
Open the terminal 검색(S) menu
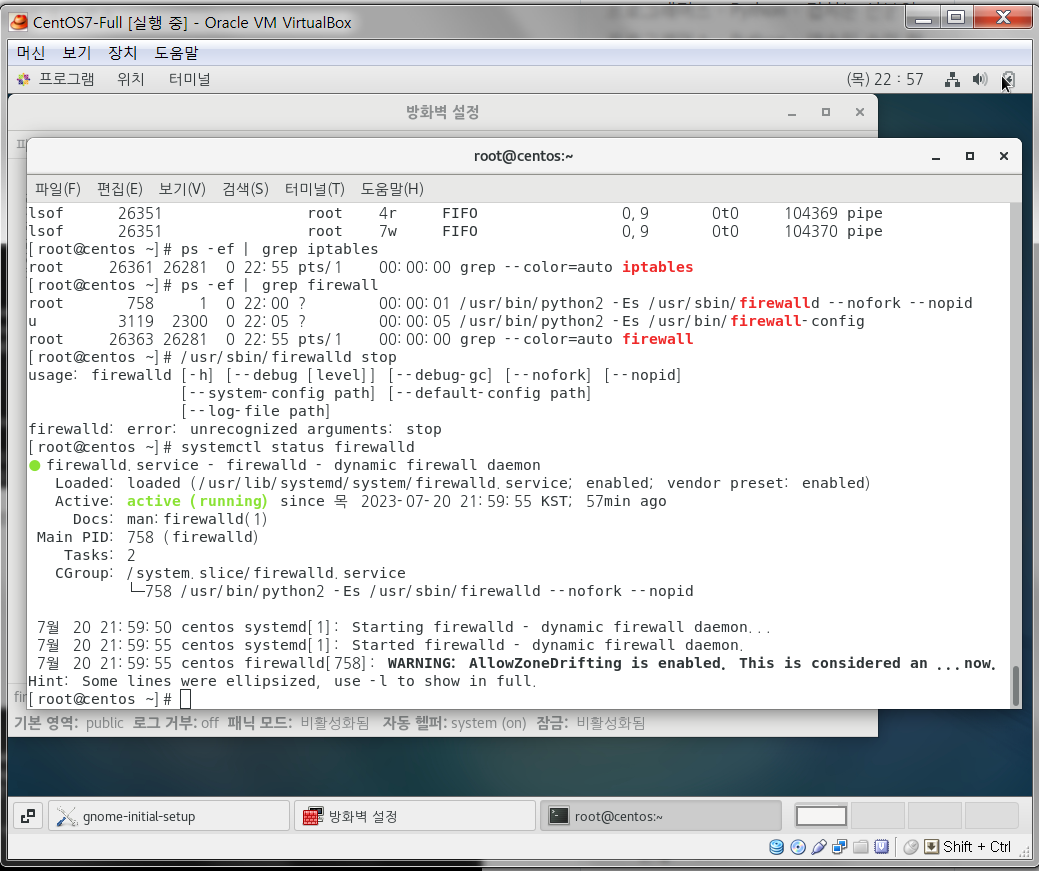245,189
